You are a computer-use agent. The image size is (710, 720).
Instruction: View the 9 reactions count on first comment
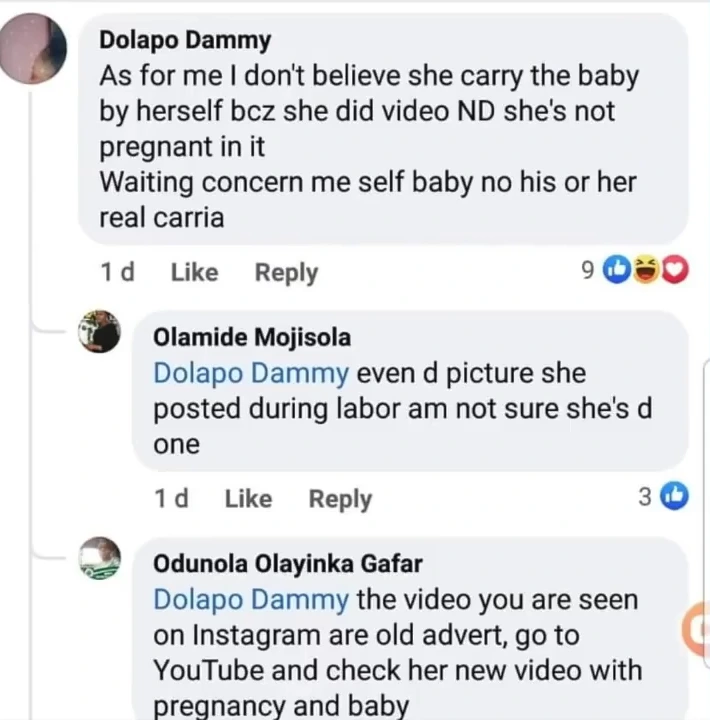(x=588, y=271)
